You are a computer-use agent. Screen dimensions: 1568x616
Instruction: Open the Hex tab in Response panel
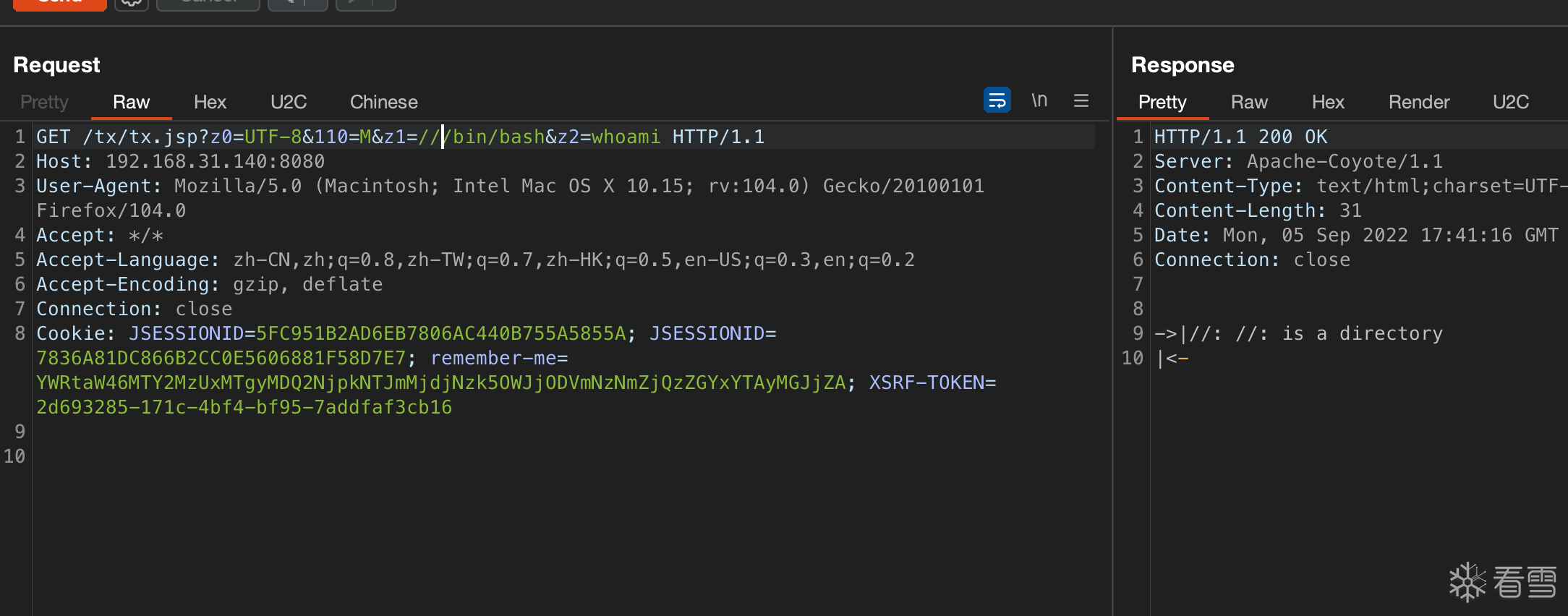coord(1327,102)
